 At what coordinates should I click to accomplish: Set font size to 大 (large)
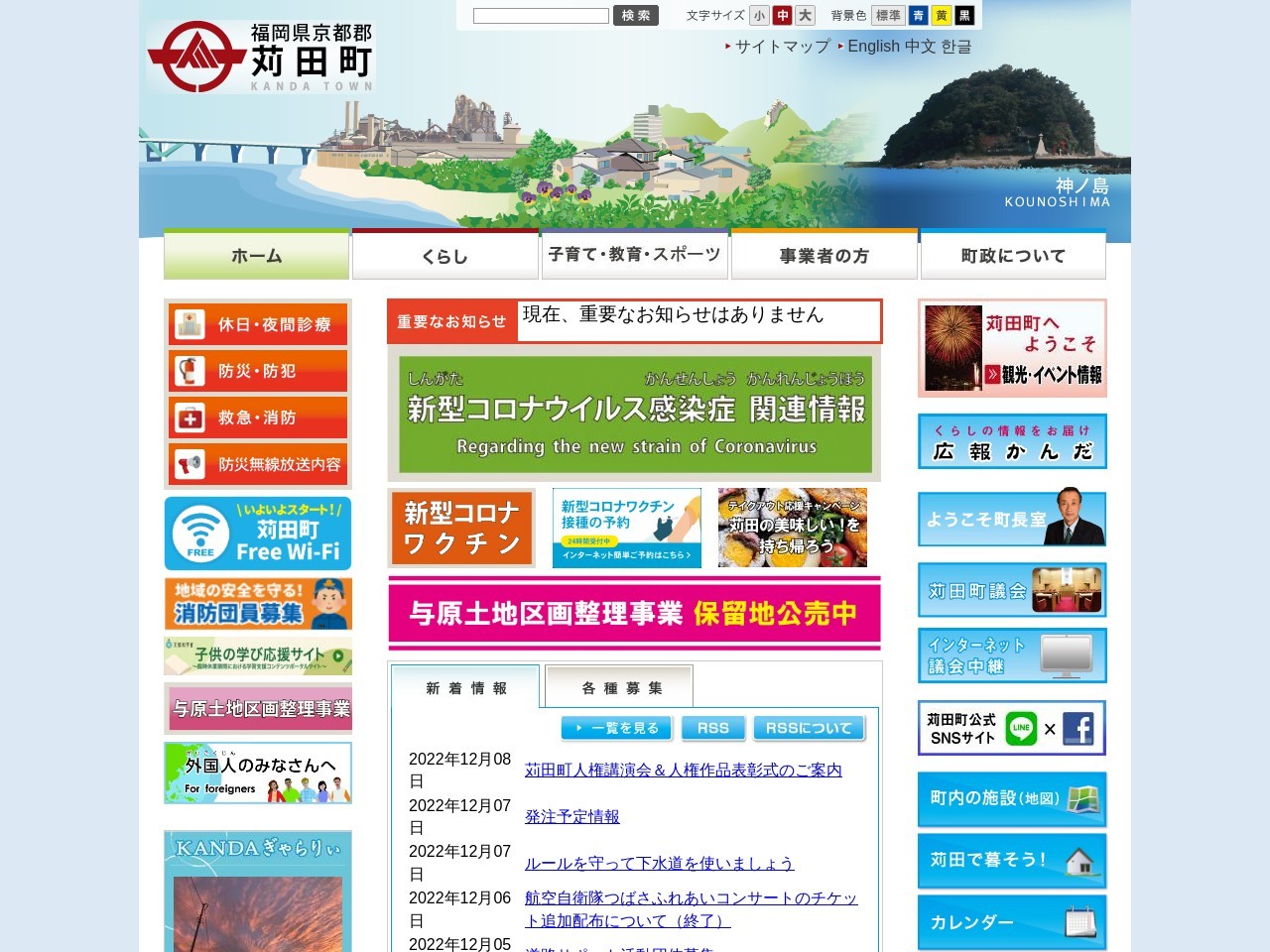(x=805, y=16)
